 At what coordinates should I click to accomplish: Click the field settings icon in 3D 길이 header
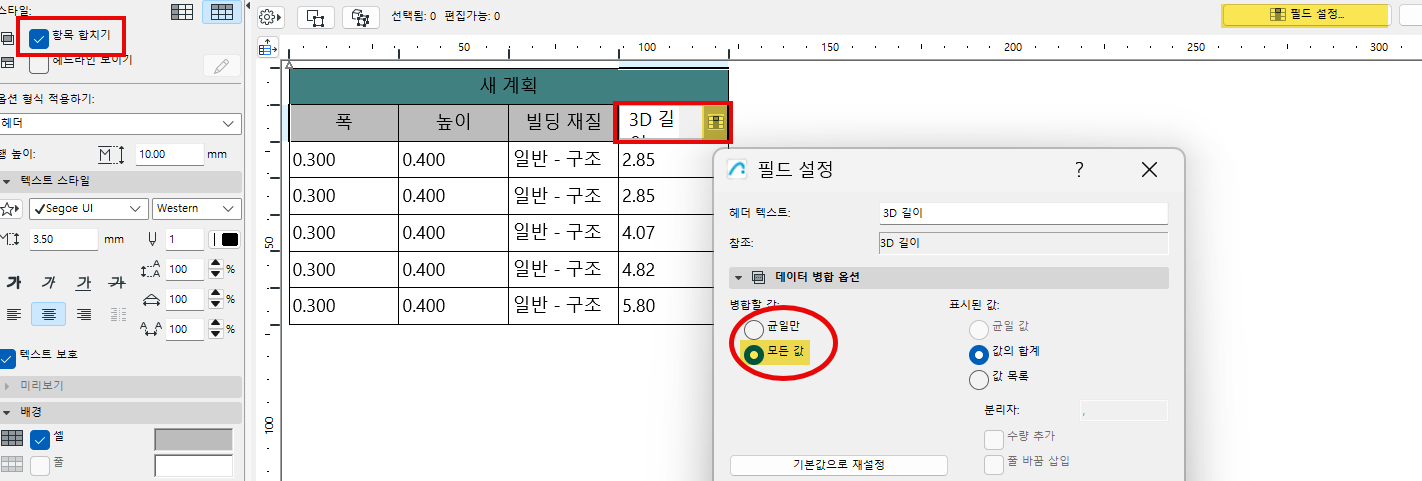click(715, 122)
